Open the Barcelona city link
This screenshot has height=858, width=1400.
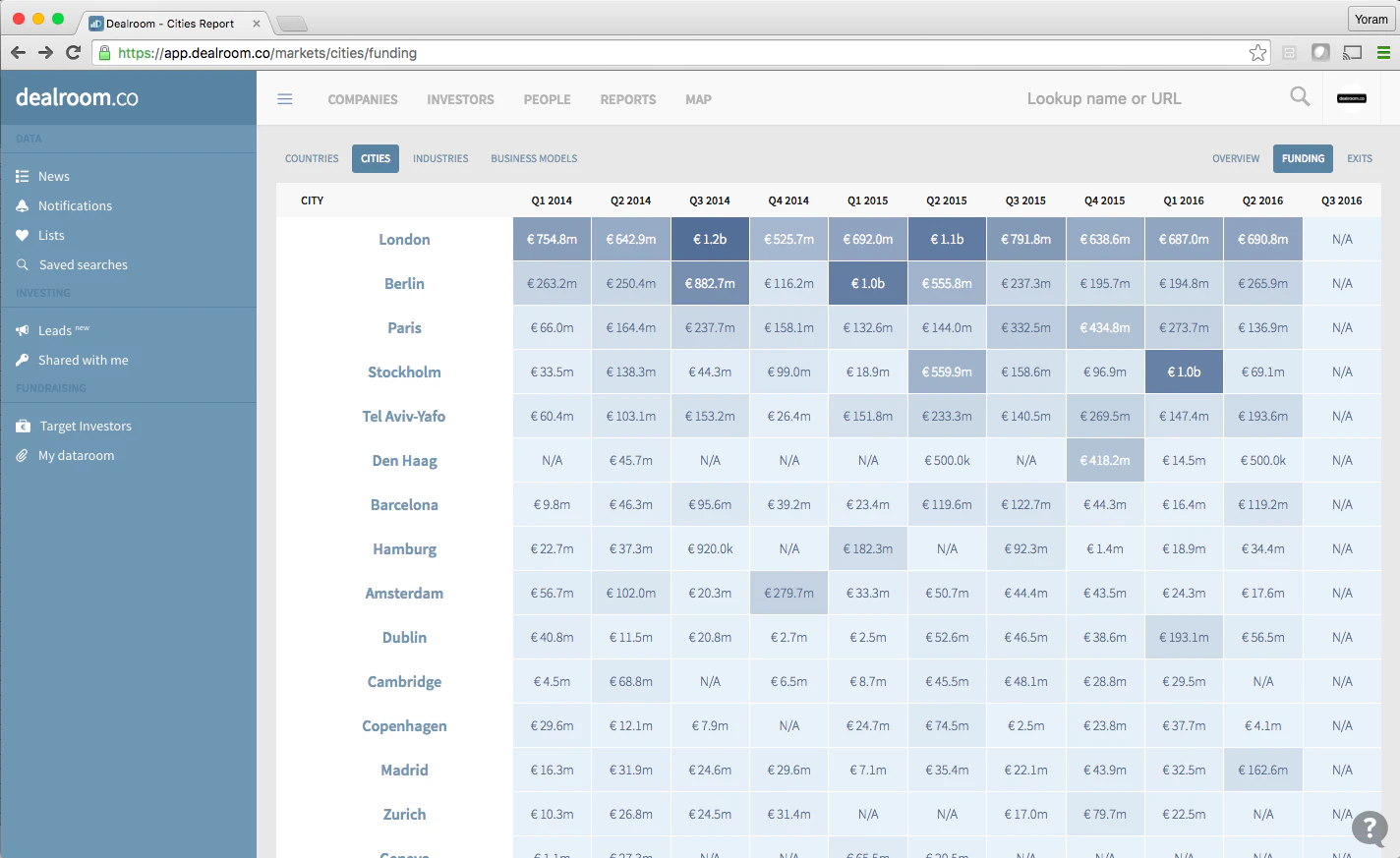(x=404, y=505)
